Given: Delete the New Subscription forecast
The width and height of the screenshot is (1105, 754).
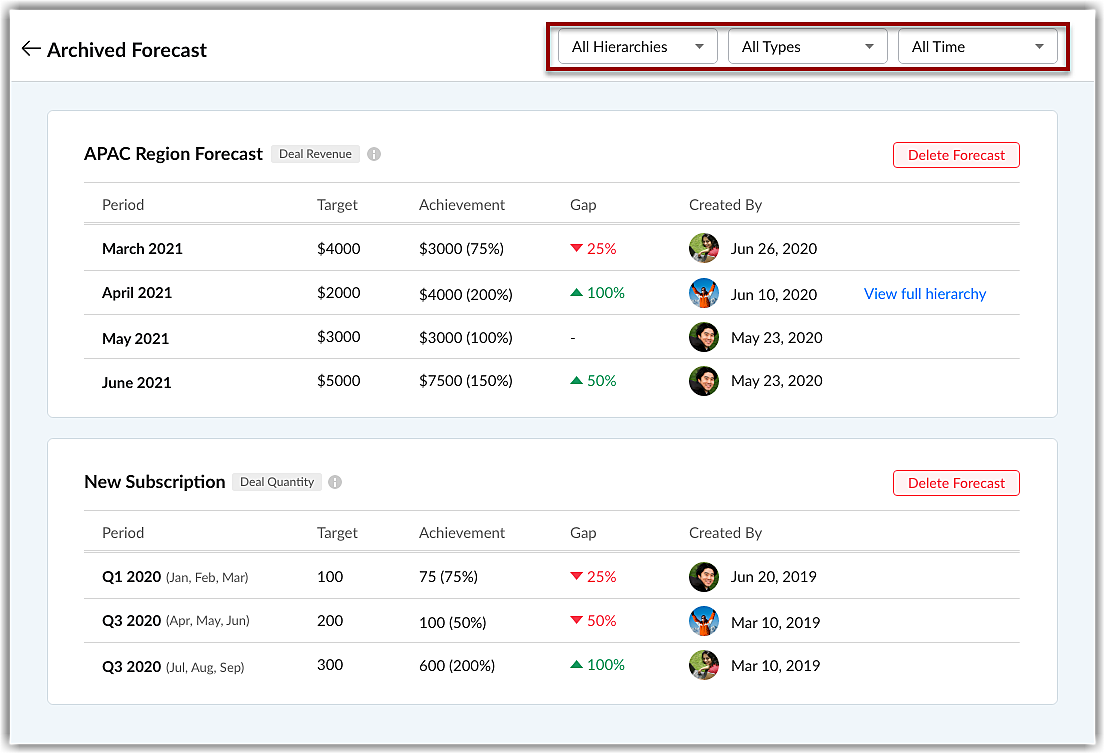Looking at the screenshot, I should (956, 483).
